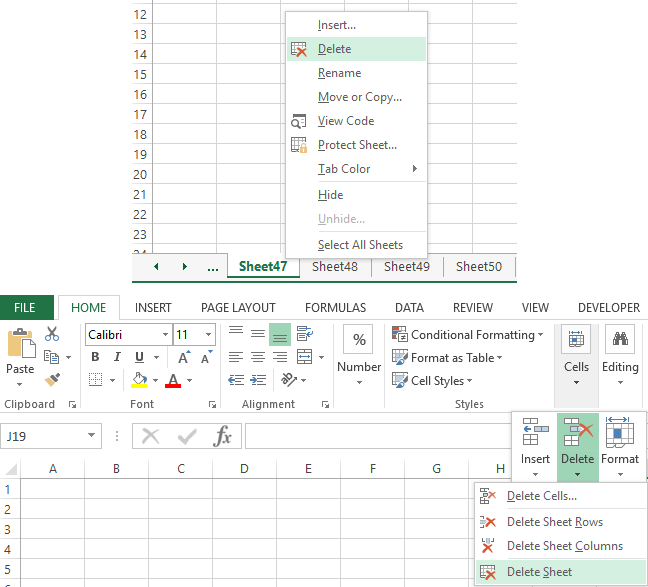The image size is (648, 587).
Task: Apply yellow Fill Color bucket
Action: point(139,379)
